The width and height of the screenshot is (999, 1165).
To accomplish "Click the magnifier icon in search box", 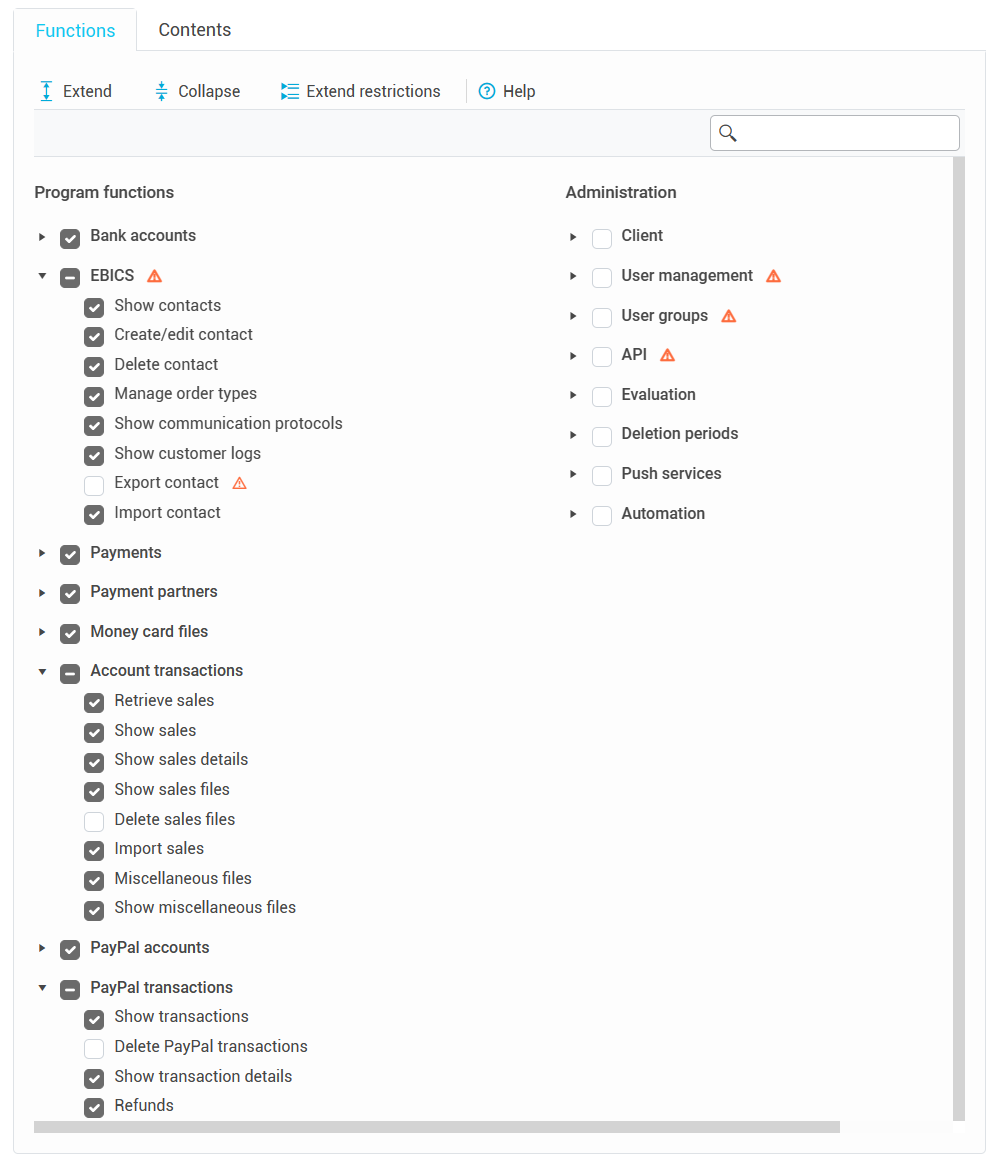I will click(728, 133).
